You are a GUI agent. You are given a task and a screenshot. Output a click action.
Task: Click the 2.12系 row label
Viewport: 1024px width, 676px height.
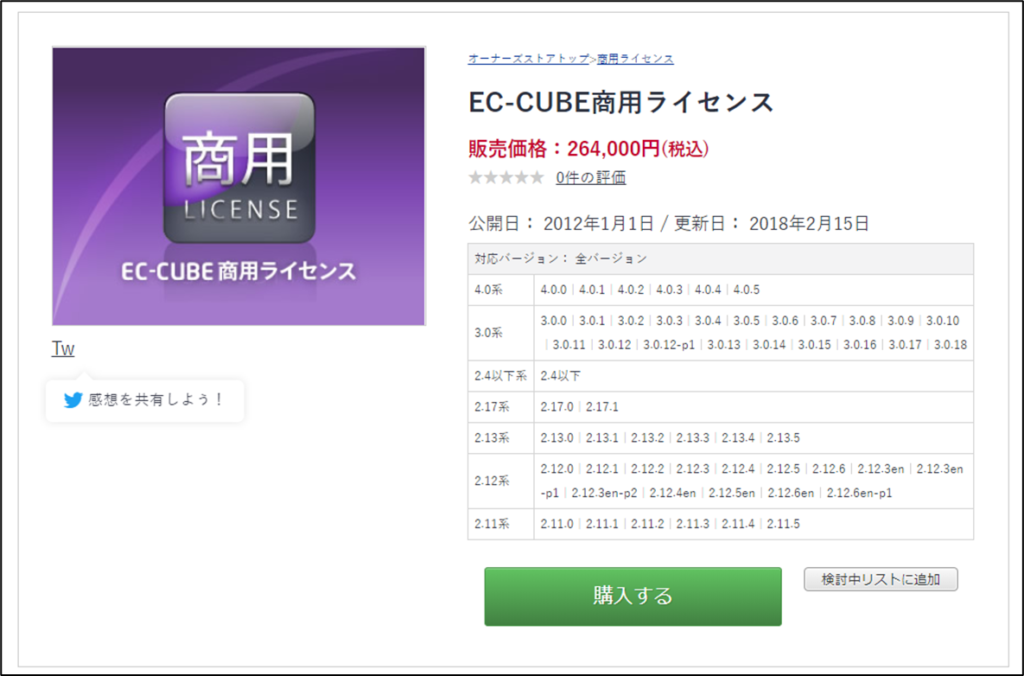point(492,481)
